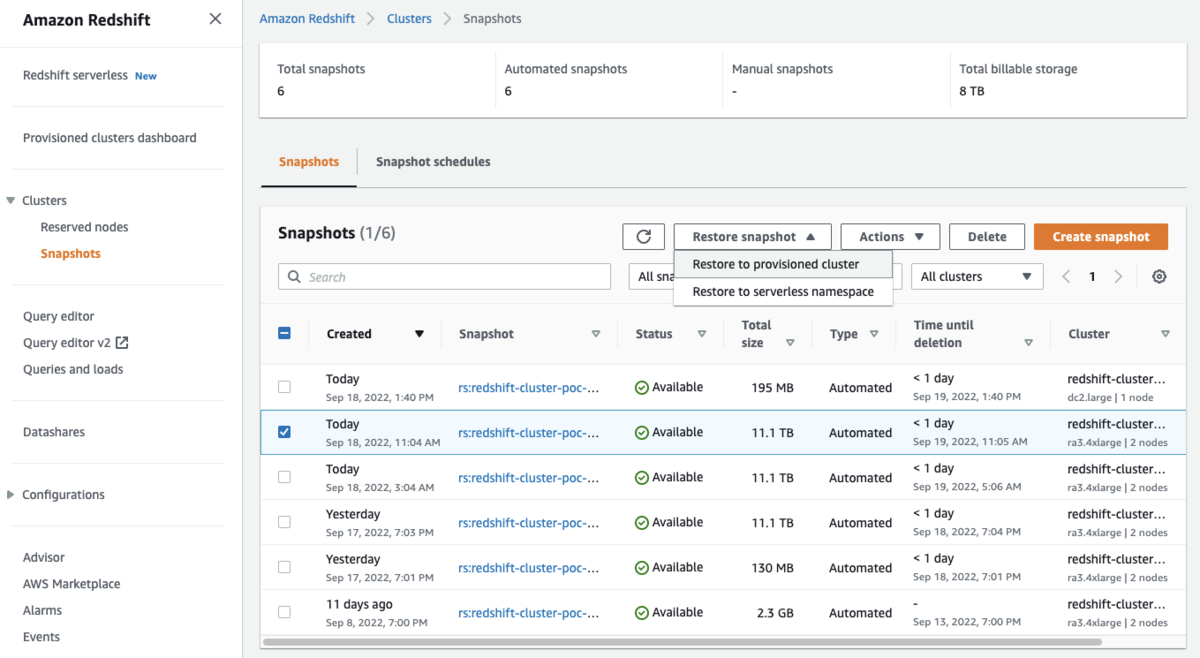1200x658 pixels.
Task: Switch to Snapshot schedules tab
Action: tap(433, 161)
